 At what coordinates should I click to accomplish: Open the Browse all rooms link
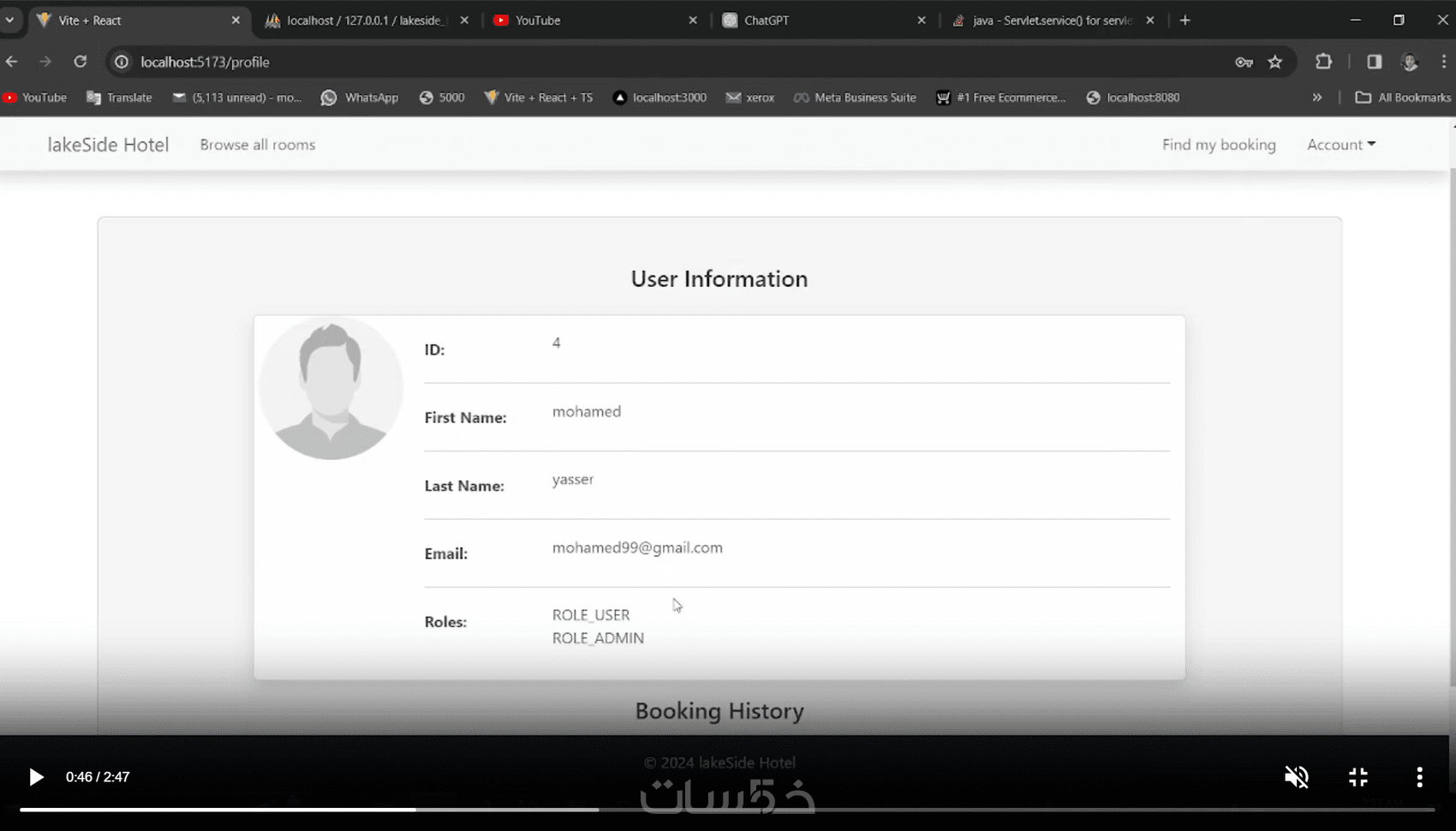(x=258, y=145)
